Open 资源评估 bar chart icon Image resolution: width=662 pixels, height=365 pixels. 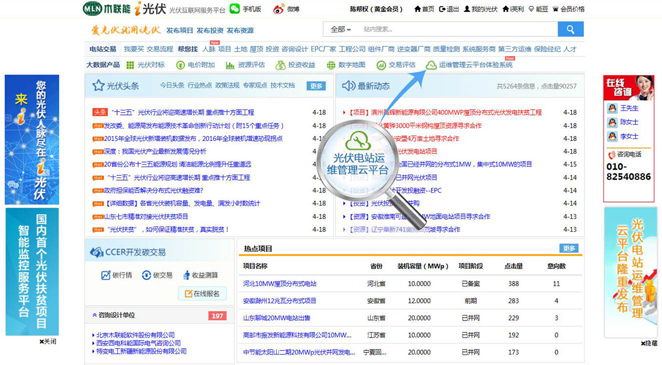[230, 65]
